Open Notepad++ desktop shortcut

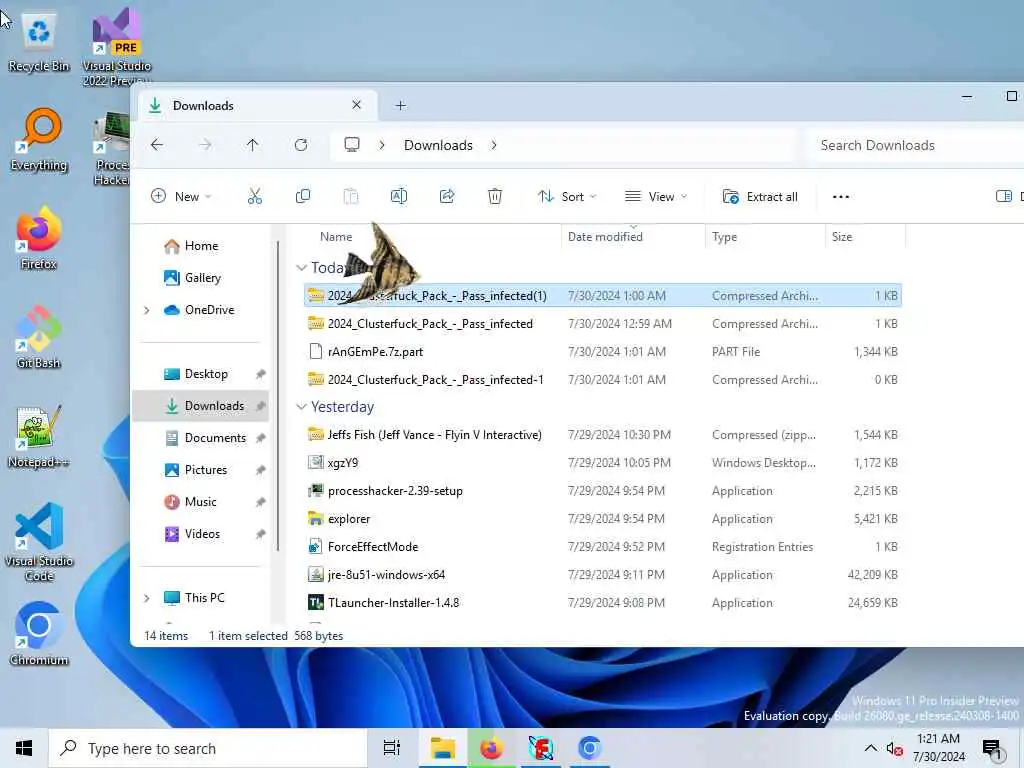point(39,436)
